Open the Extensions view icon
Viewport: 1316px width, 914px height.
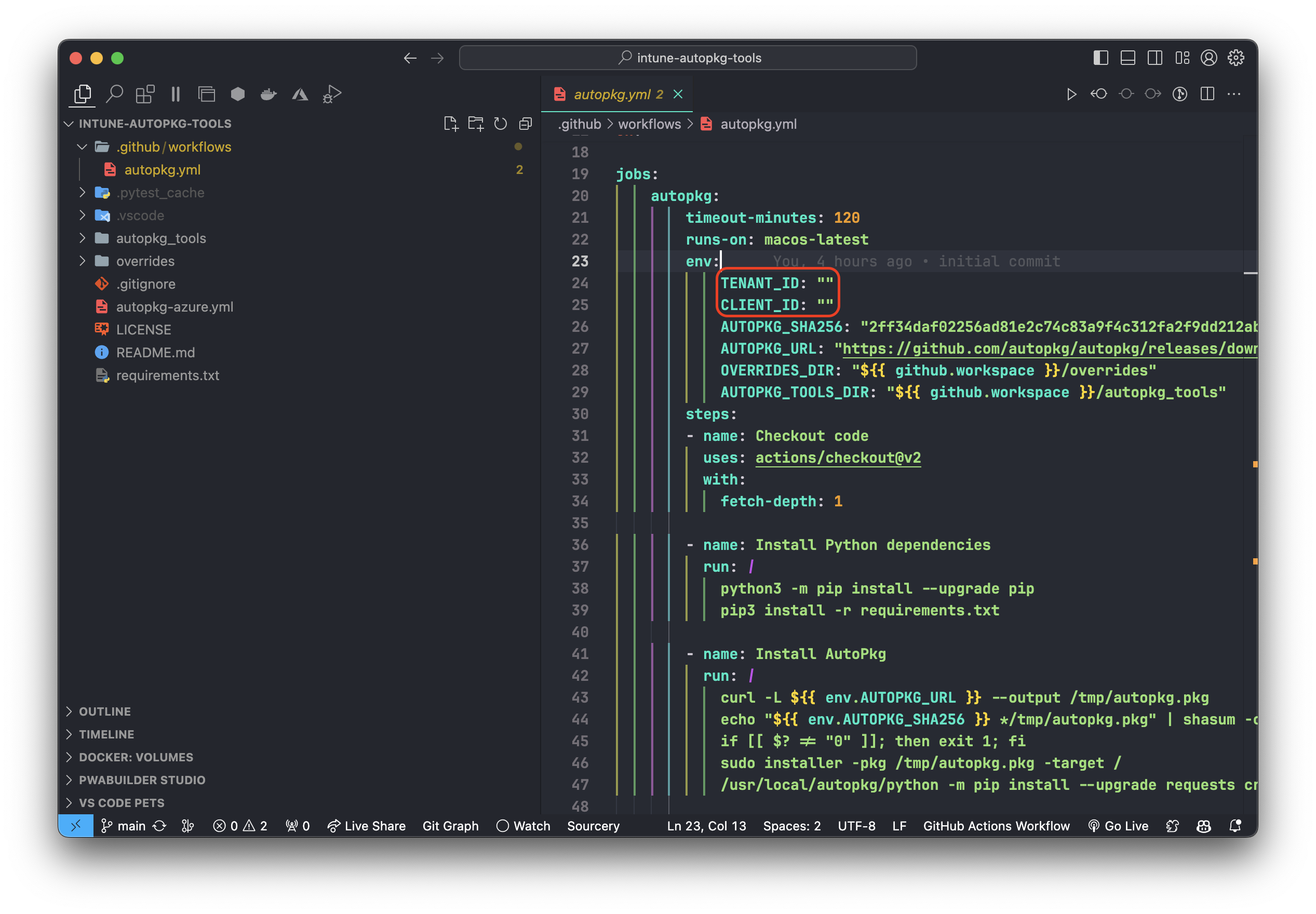pyautogui.click(x=145, y=93)
